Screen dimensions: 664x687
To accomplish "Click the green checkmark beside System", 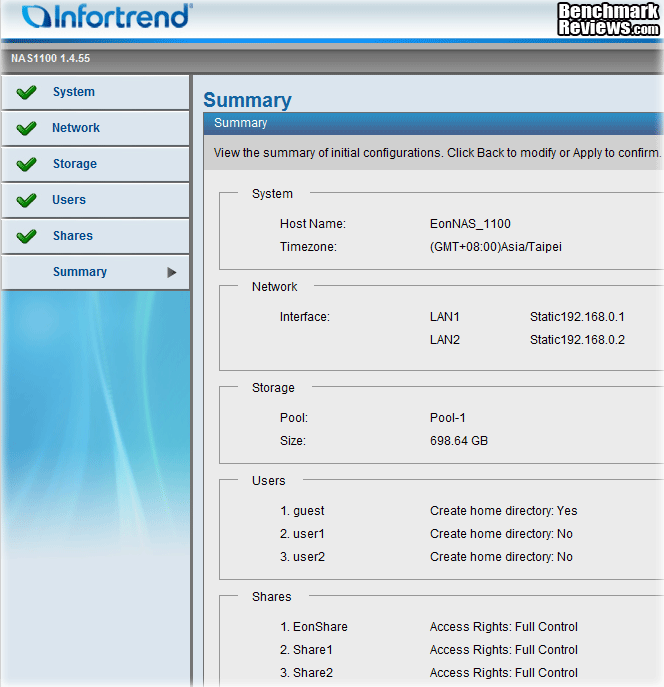I will point(26,92).
